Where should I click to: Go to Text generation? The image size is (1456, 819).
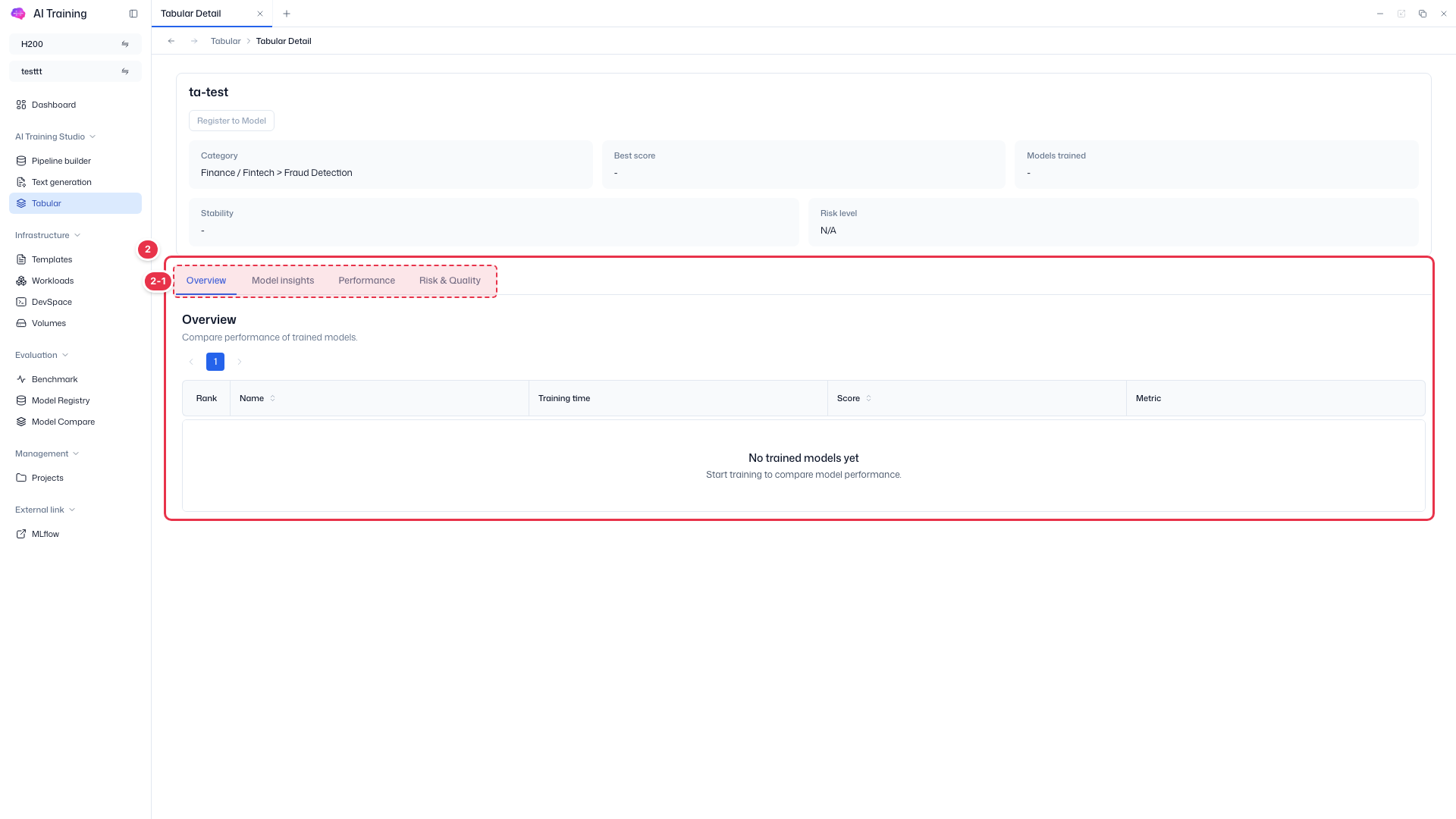75,182
